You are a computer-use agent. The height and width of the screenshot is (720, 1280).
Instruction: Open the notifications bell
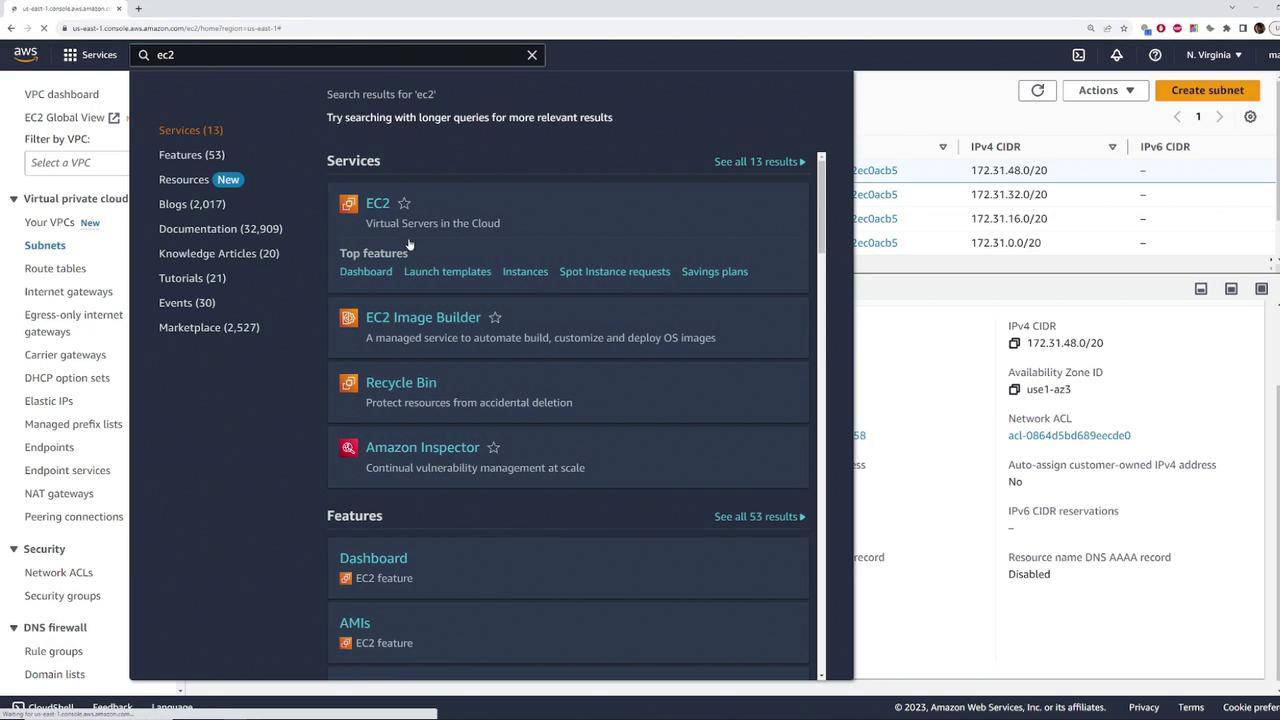coord(1117,55)
